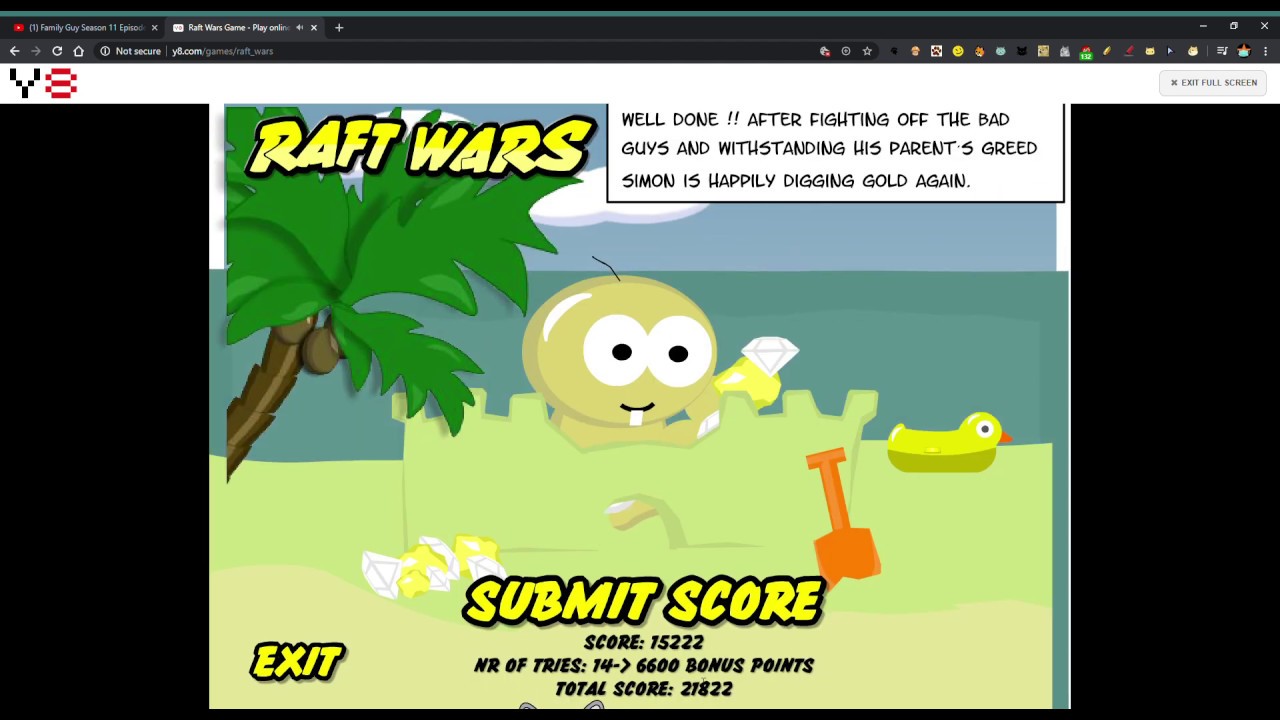Restore down the browser window

1234,26
